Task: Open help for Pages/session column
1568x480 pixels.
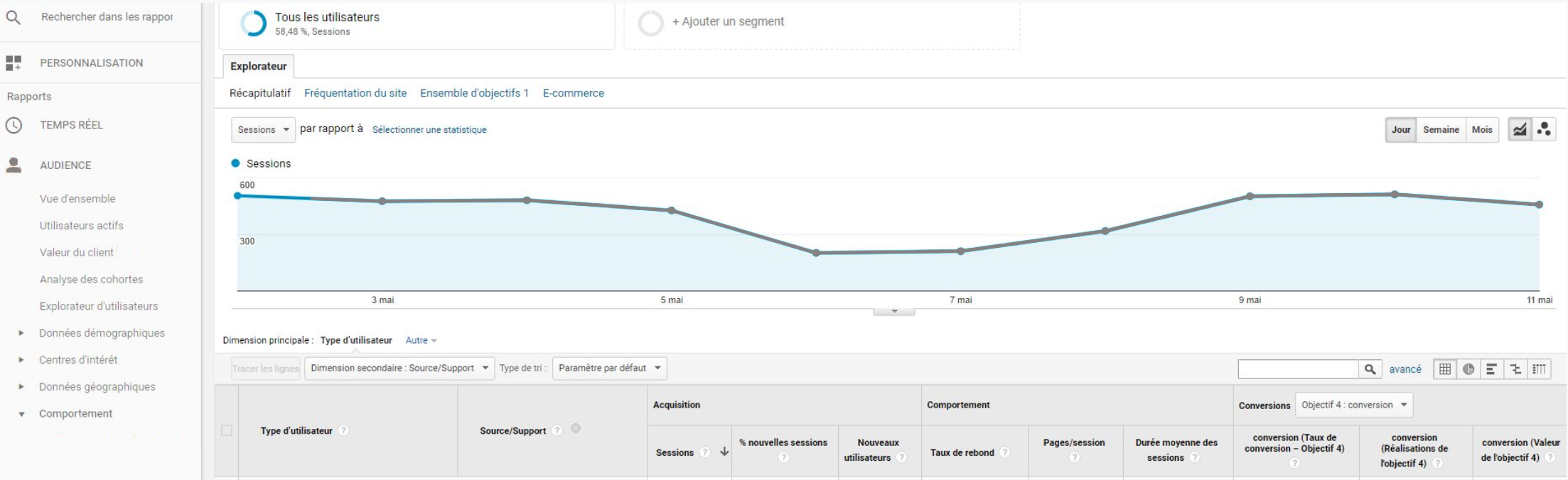Action: [x=1074, y=457]
